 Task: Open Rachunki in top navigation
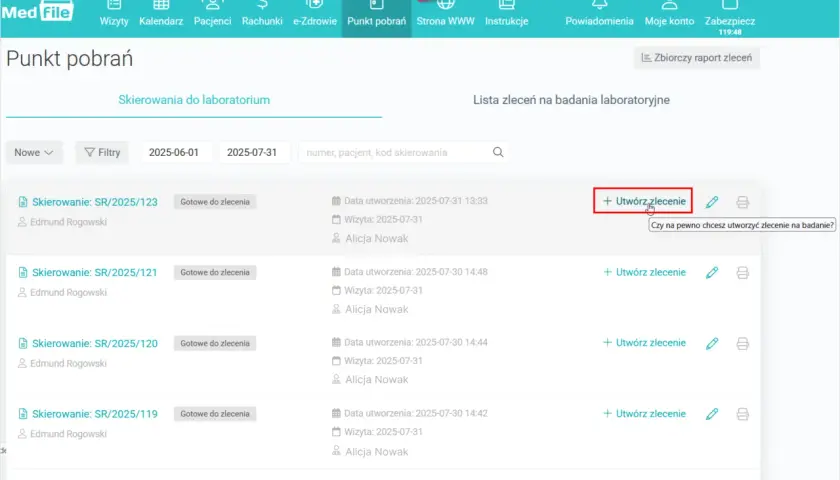point(262,14)
